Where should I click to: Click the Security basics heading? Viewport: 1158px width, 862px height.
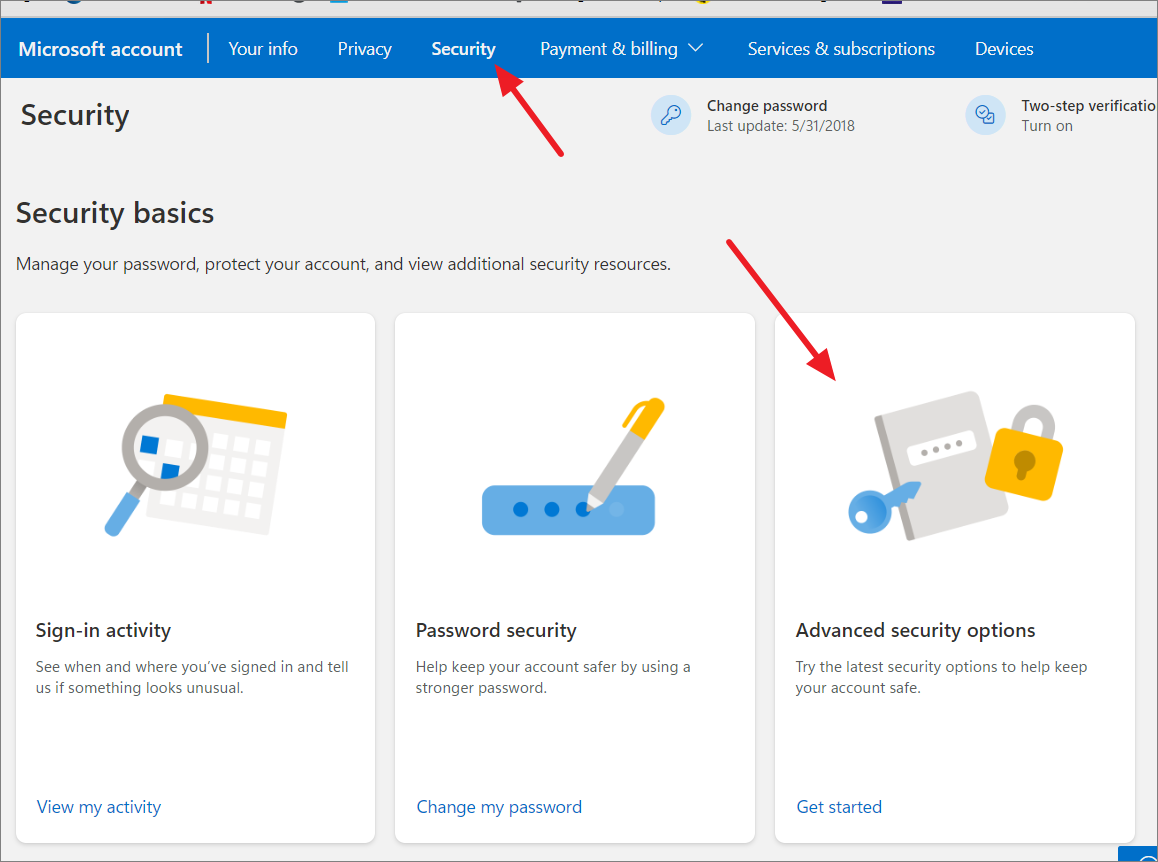click(x=115, y=213)
